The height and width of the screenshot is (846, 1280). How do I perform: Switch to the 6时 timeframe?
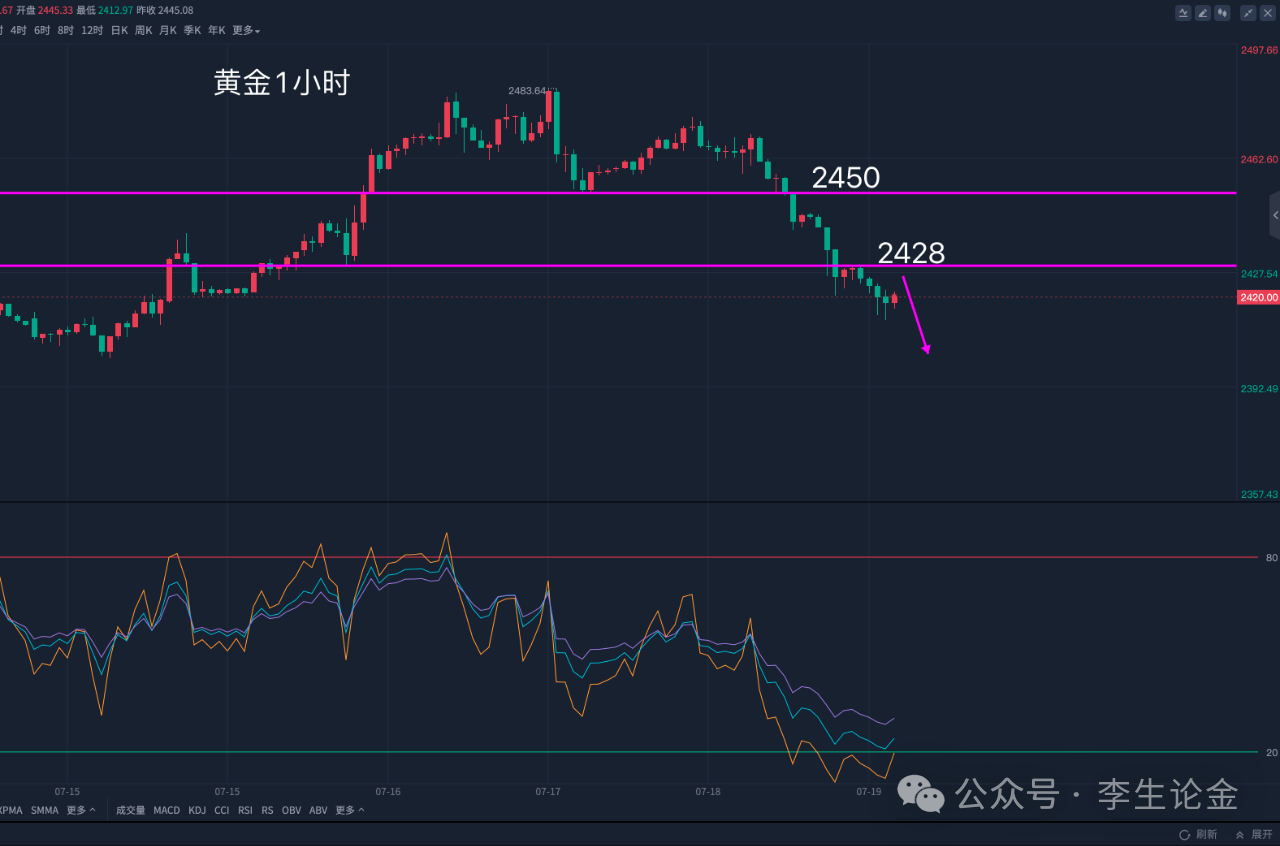click(x=42, y=30)
